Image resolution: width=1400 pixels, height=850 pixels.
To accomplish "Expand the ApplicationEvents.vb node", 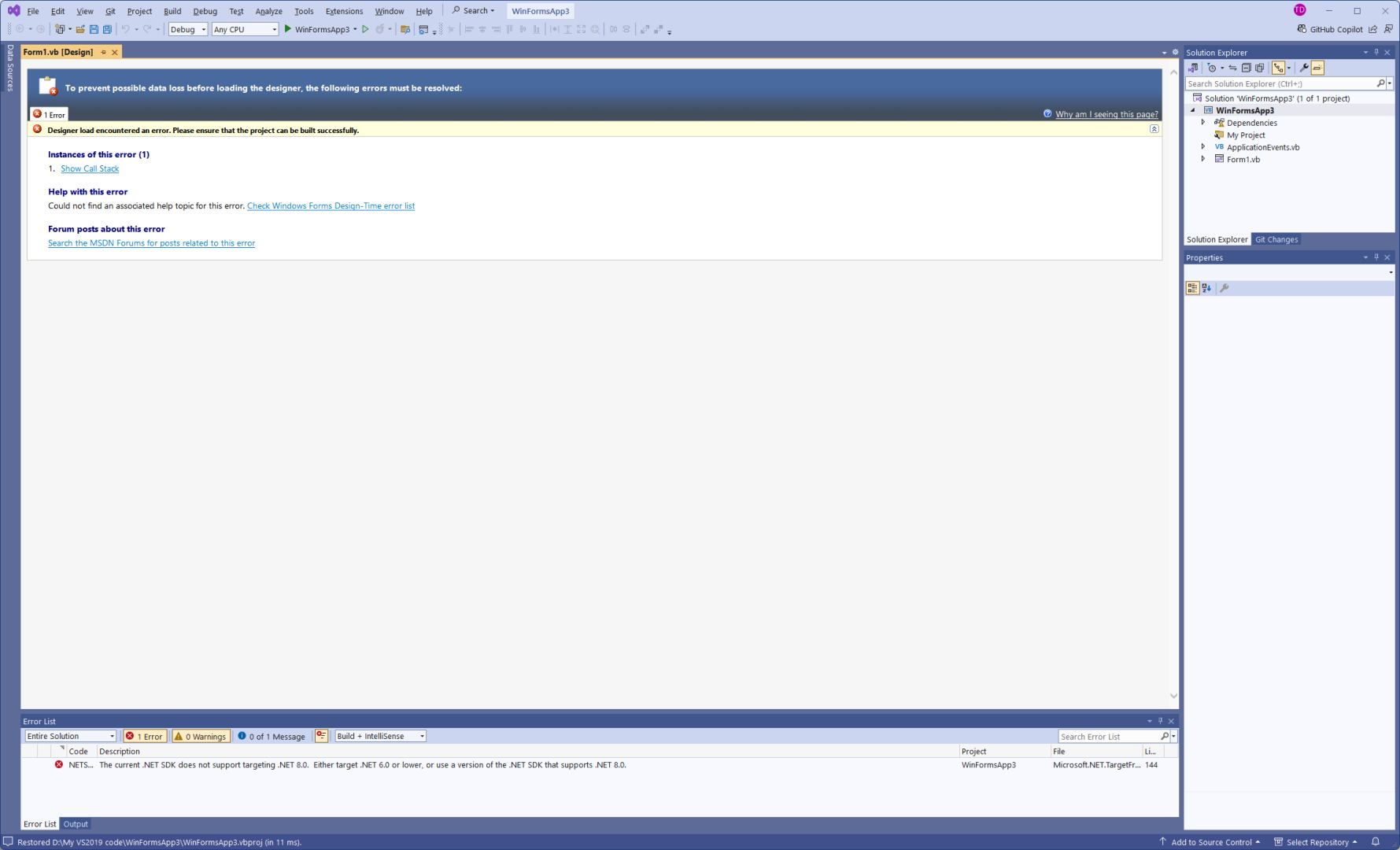I will 1202,146.
